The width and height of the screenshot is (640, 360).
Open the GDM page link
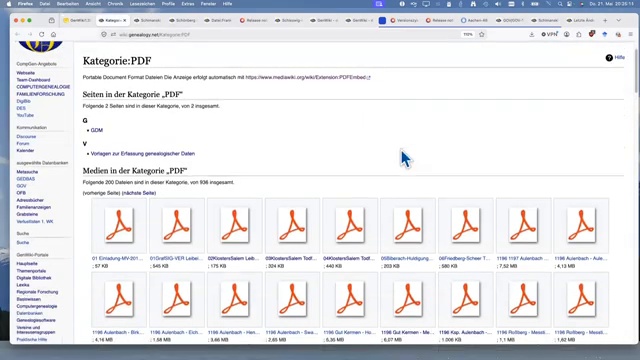click(97, 130)
